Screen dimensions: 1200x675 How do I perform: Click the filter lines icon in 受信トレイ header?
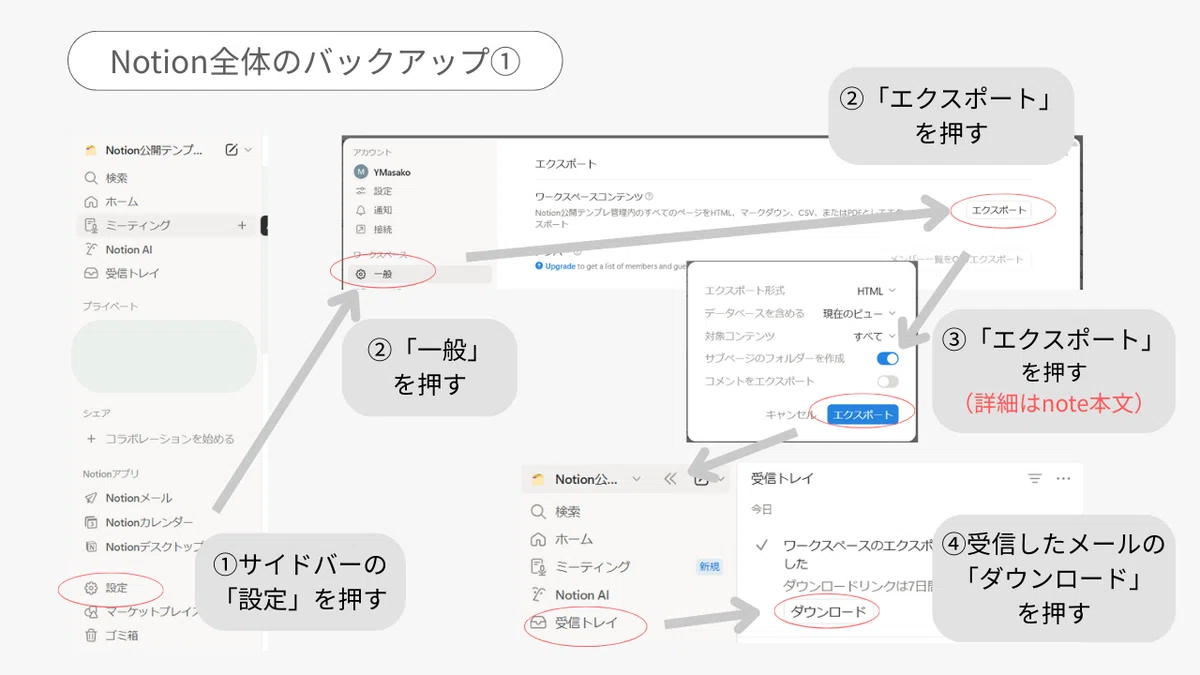[x=1035, y=479]
